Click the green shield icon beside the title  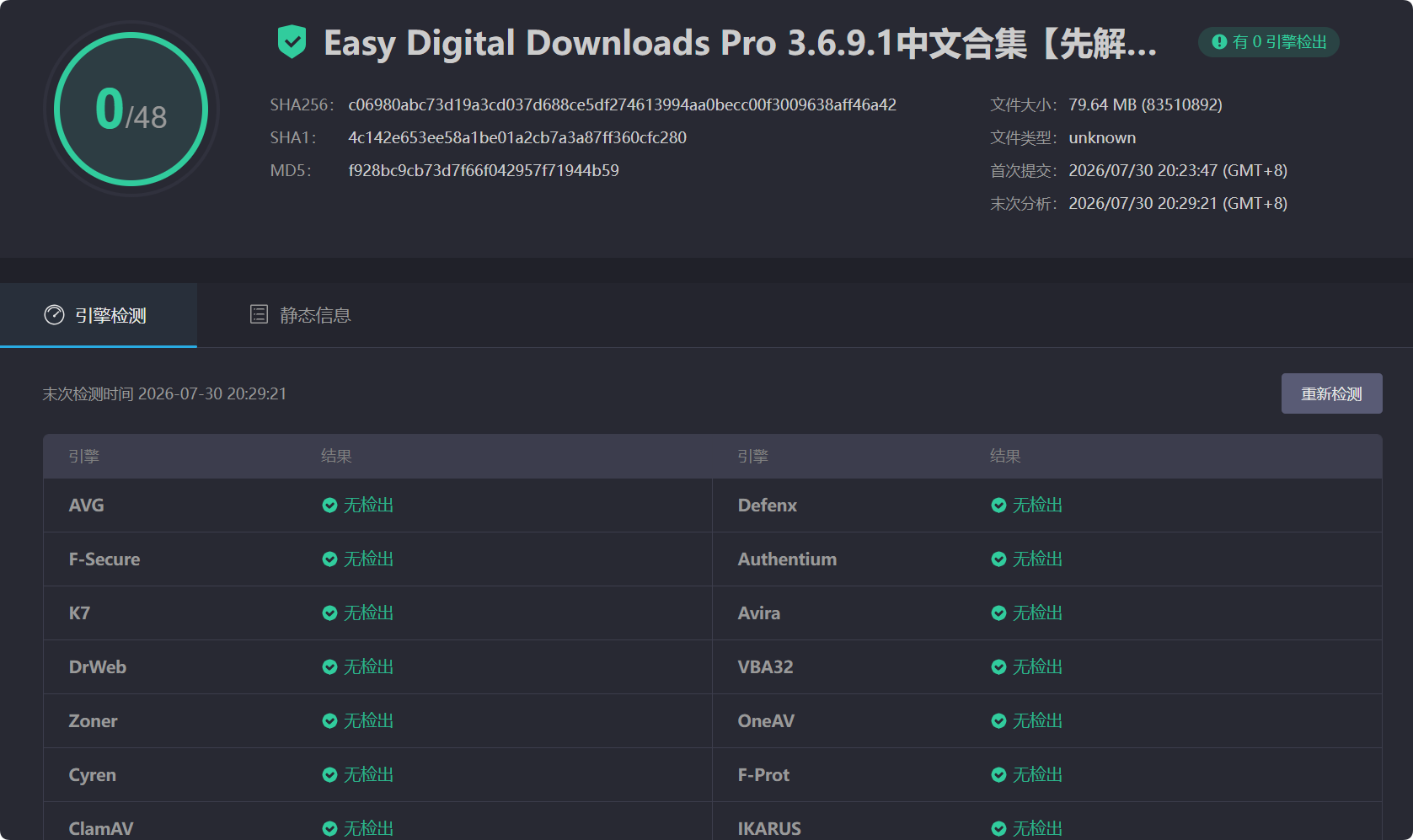click(x=292, y=42)
